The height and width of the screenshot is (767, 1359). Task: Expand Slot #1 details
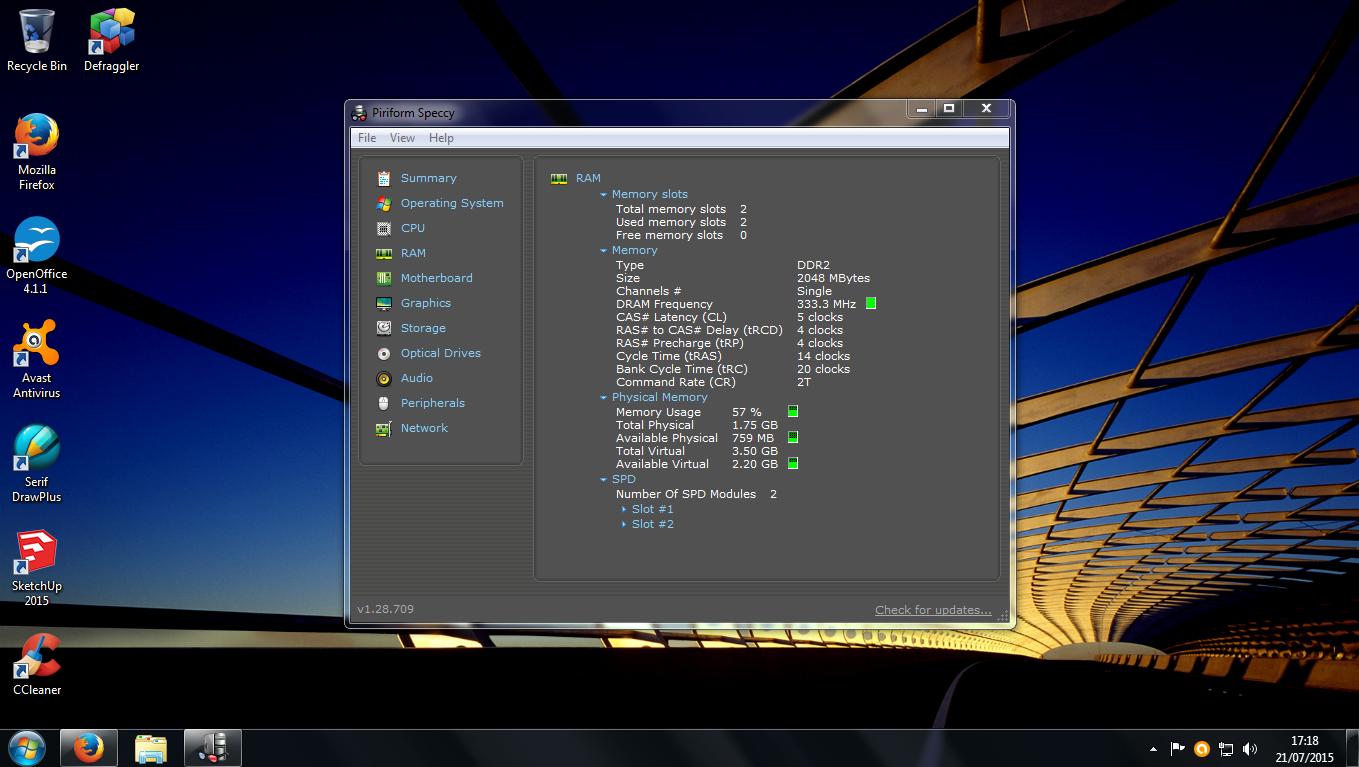[x=624, y=509]
